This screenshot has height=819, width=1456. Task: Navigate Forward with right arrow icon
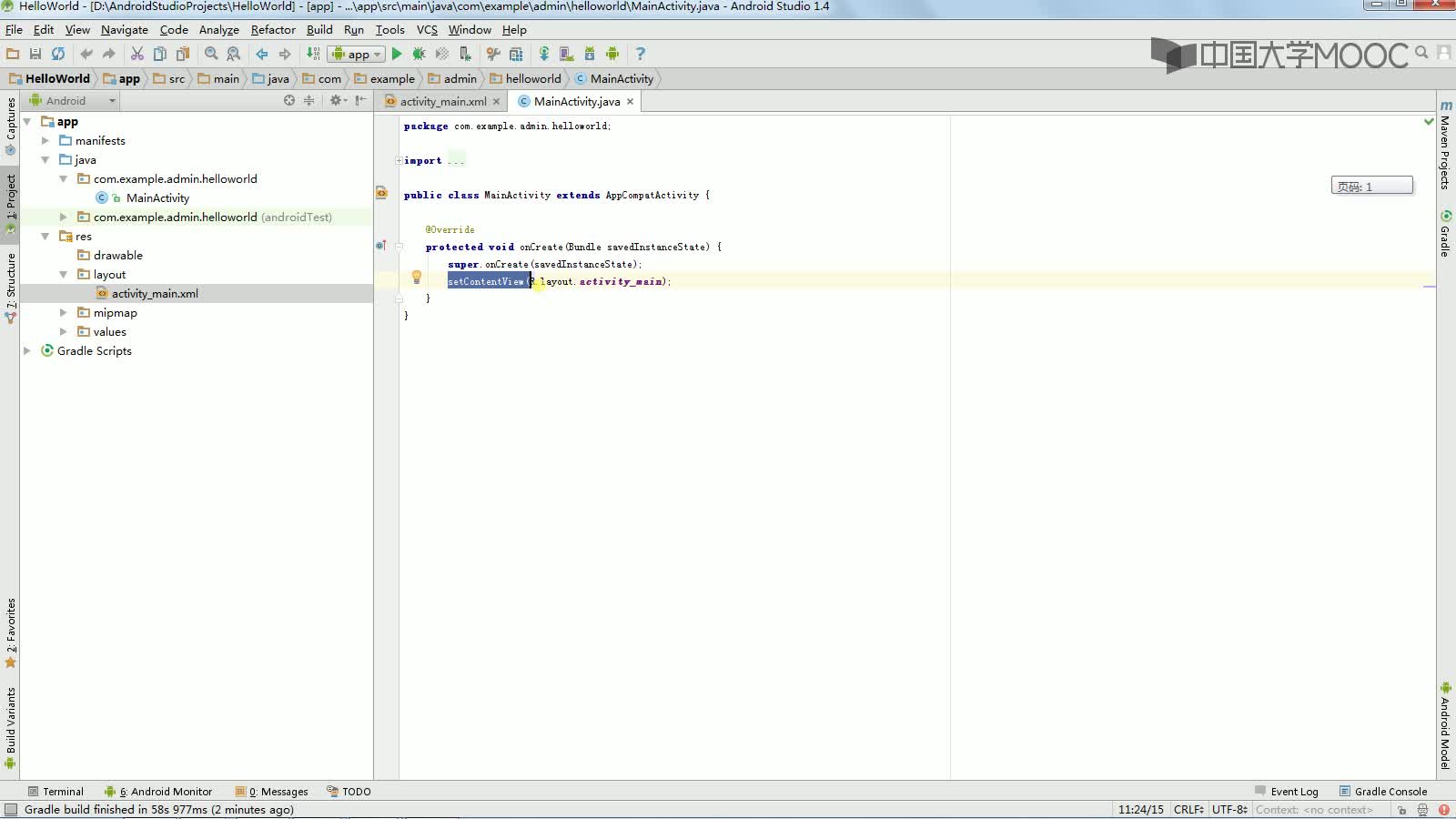(285, 54)
